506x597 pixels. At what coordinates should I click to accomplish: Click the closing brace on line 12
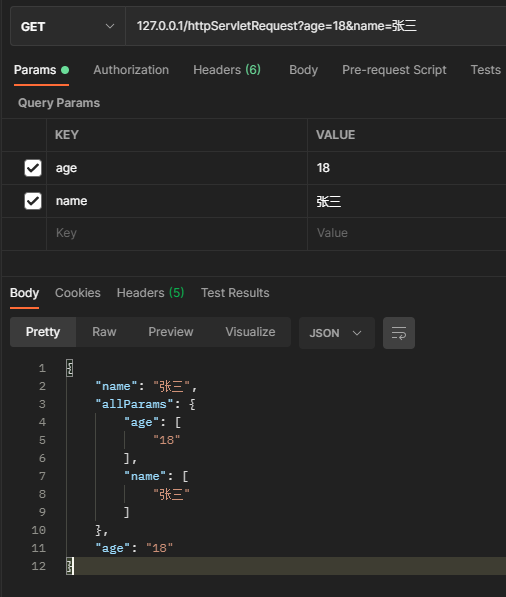70,566
